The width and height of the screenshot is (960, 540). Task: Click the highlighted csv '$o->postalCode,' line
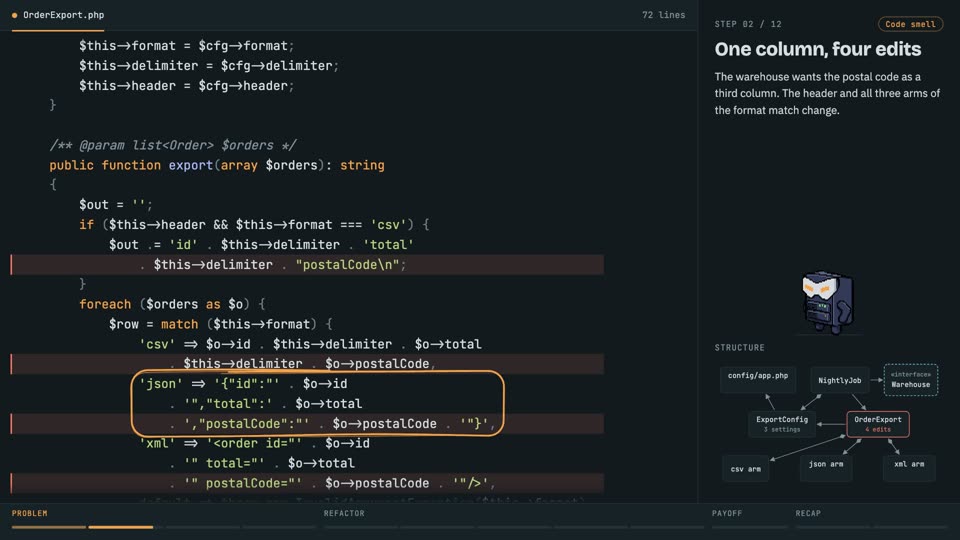[307, 364]
